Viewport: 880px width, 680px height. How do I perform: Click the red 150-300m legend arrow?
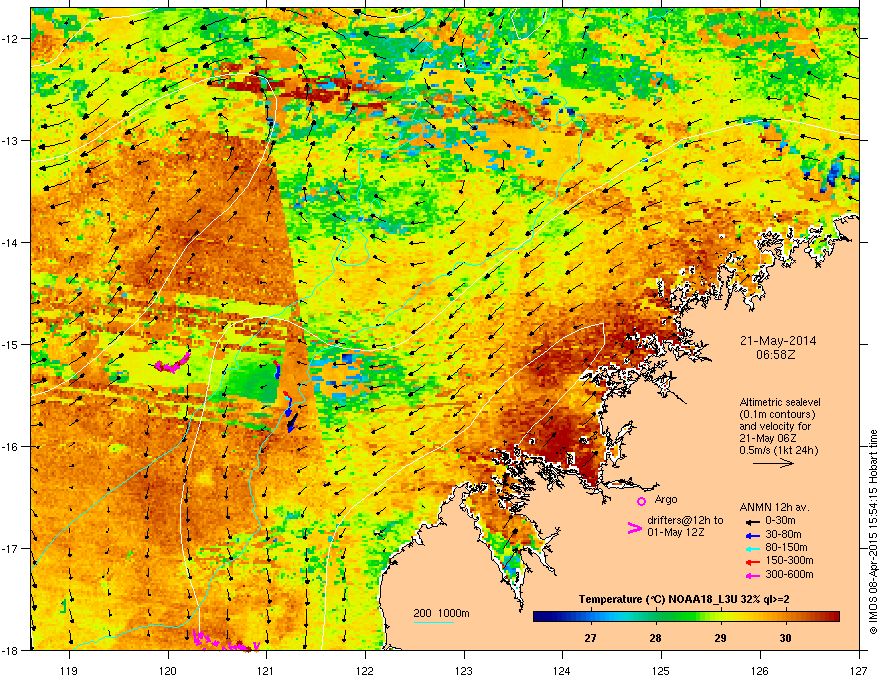[x=753, y=562]
